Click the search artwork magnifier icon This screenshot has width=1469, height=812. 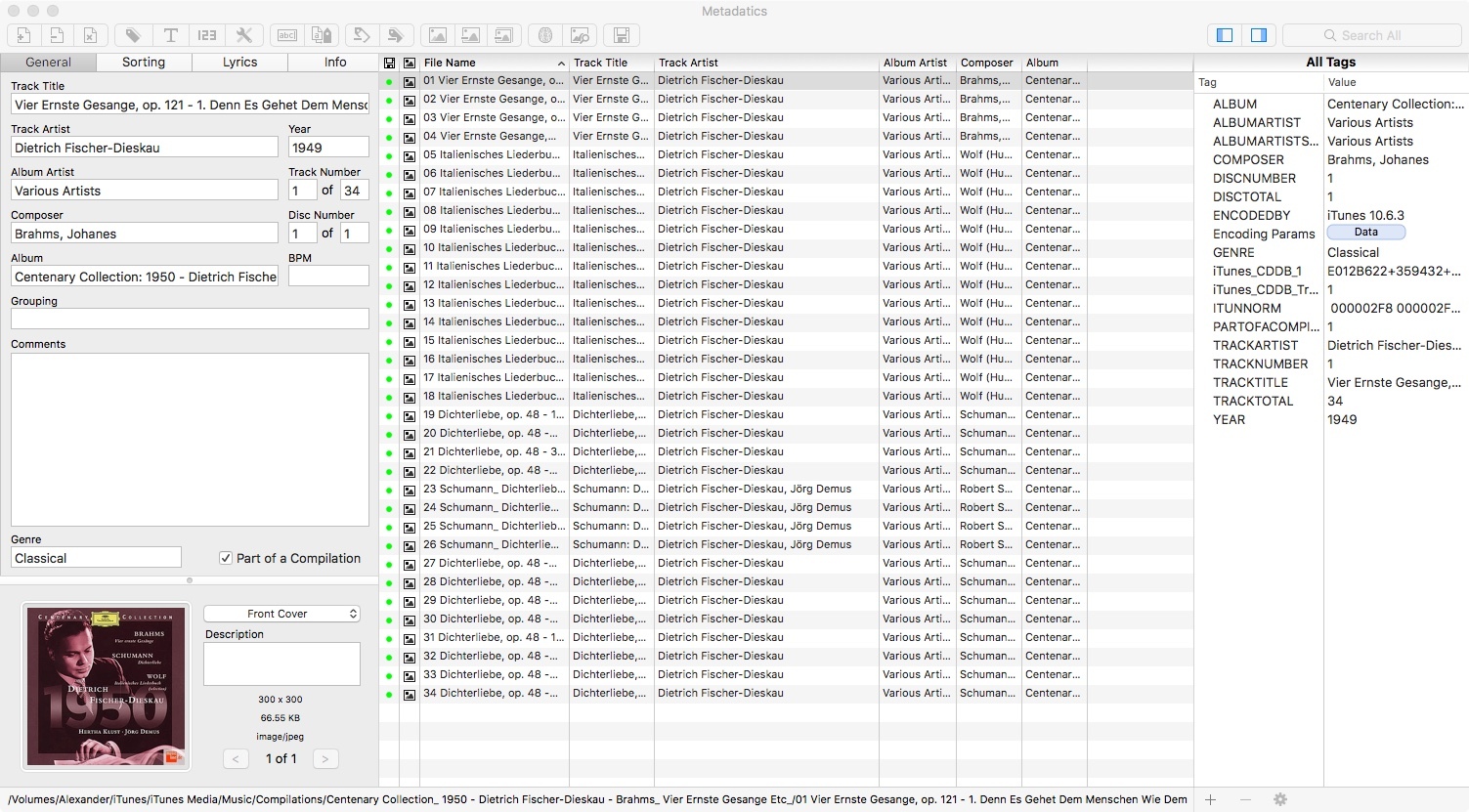579,35
